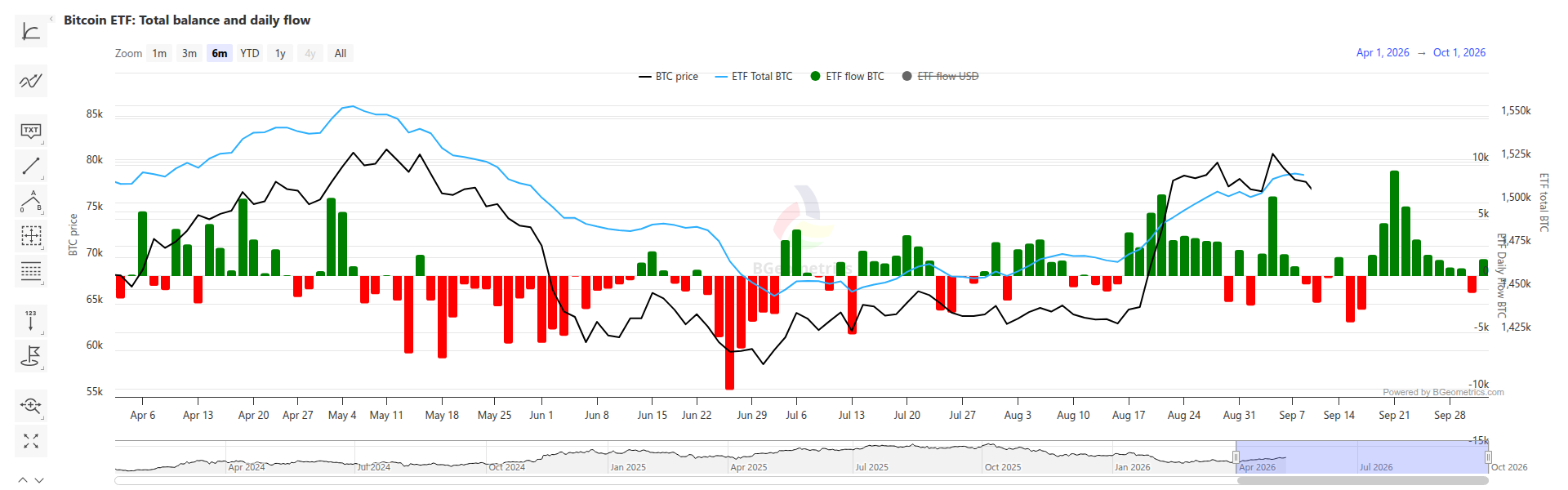Select the Fibonacci lines tool

coord(31,271)
